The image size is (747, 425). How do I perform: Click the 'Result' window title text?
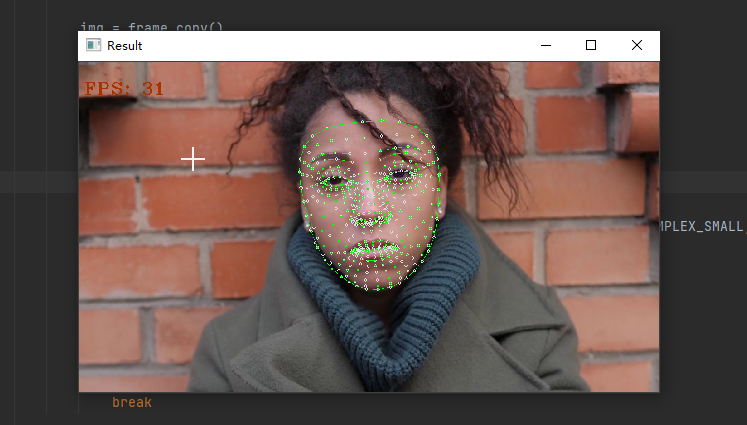[125, 46]
